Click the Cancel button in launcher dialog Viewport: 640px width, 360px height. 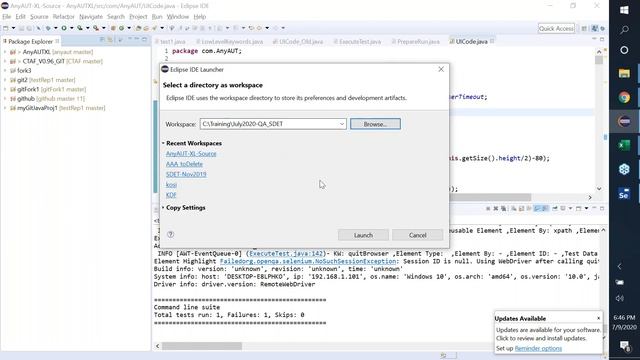pyautogui.click(x=418, y=235)
